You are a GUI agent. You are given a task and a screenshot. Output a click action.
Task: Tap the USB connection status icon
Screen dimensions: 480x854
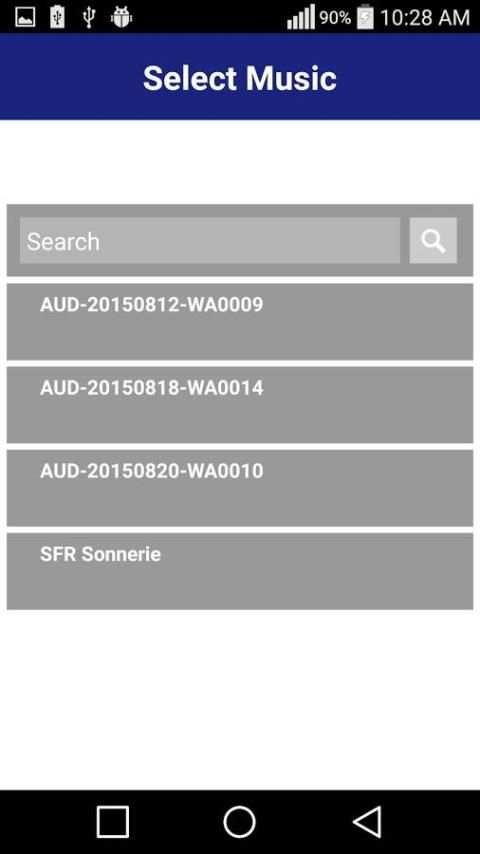89,17
